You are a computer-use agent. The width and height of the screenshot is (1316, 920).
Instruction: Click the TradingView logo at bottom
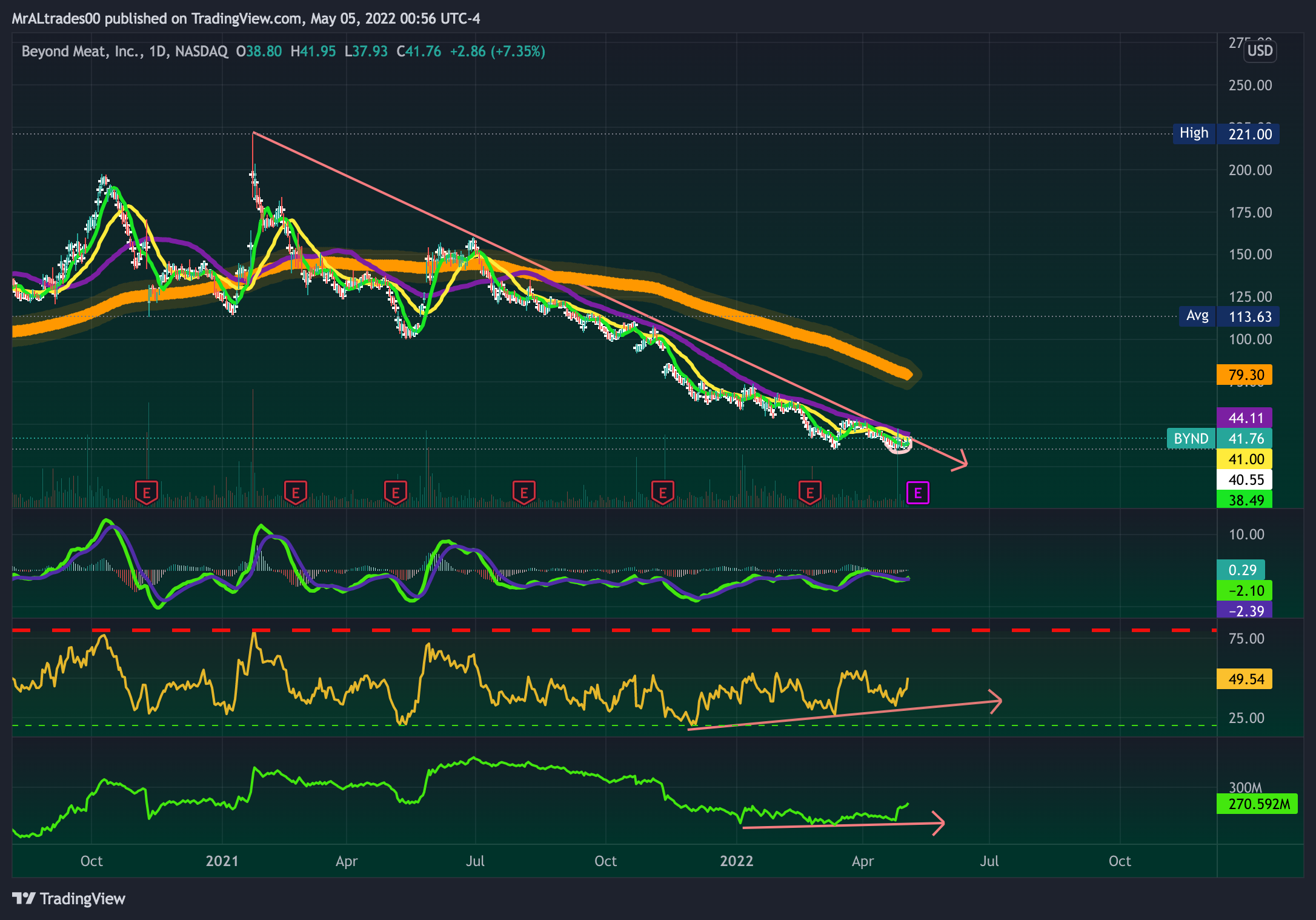(68, 898)
